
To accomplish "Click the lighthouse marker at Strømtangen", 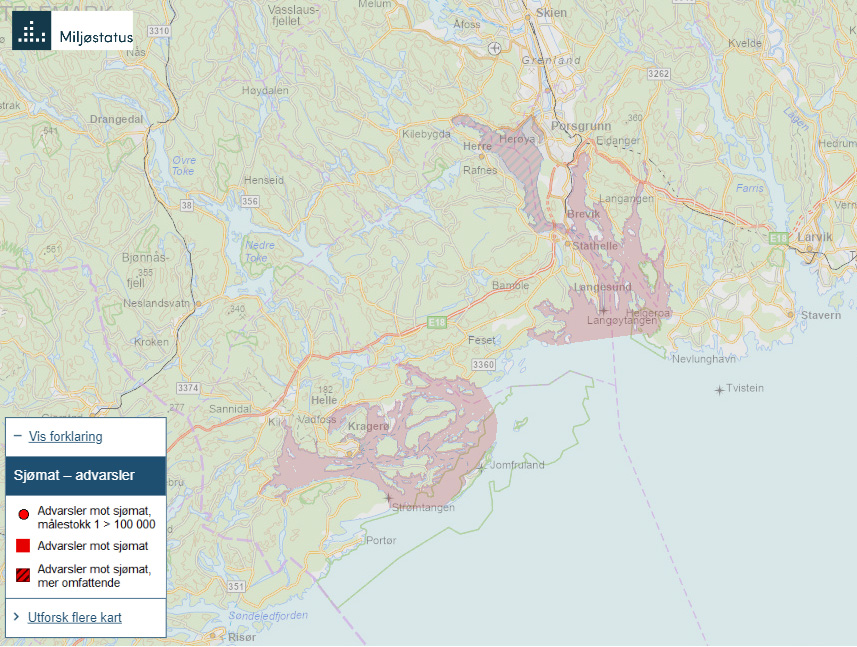I will (388, 497).
